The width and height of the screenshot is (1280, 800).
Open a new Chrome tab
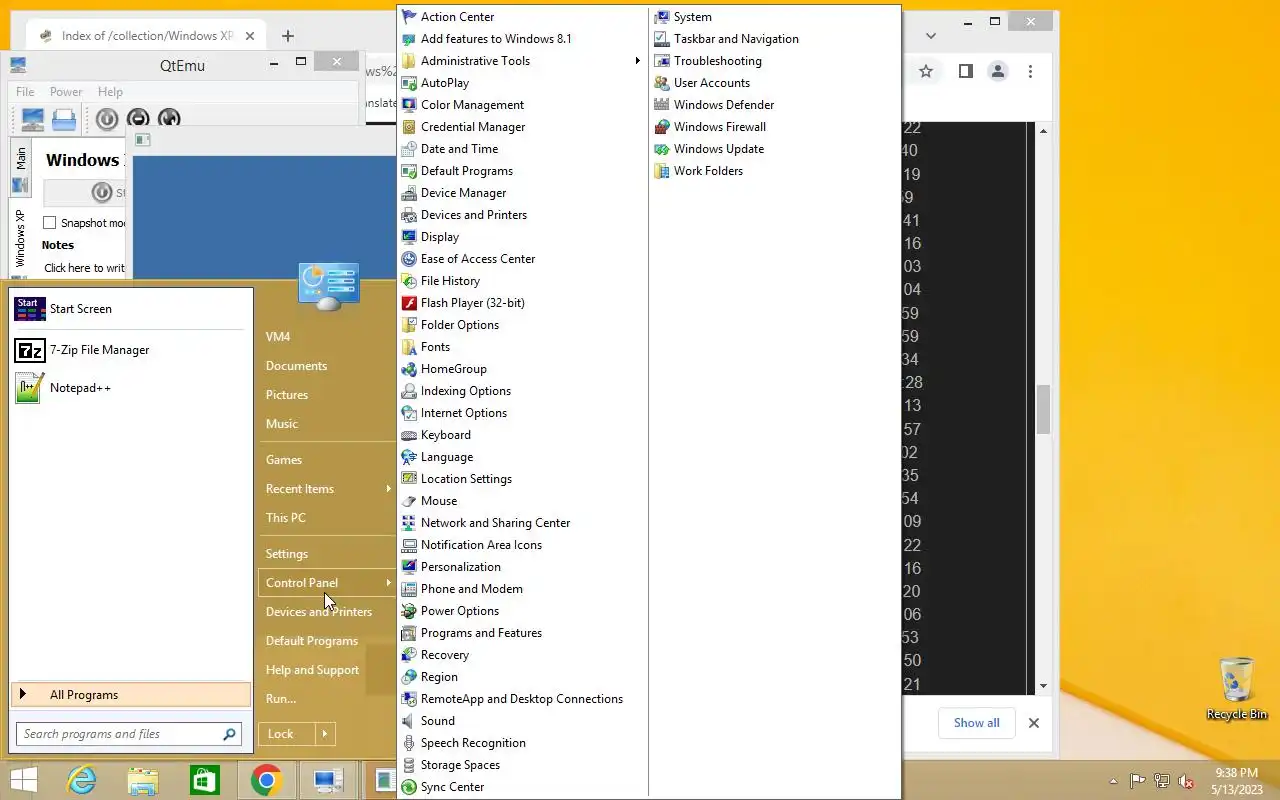click(x=288, y=36)
